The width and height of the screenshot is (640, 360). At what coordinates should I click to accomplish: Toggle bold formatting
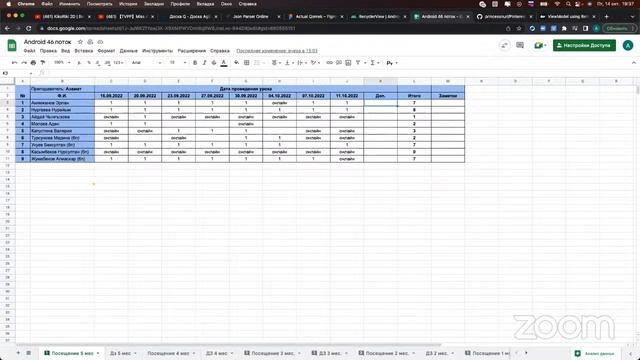pos(195,63)
